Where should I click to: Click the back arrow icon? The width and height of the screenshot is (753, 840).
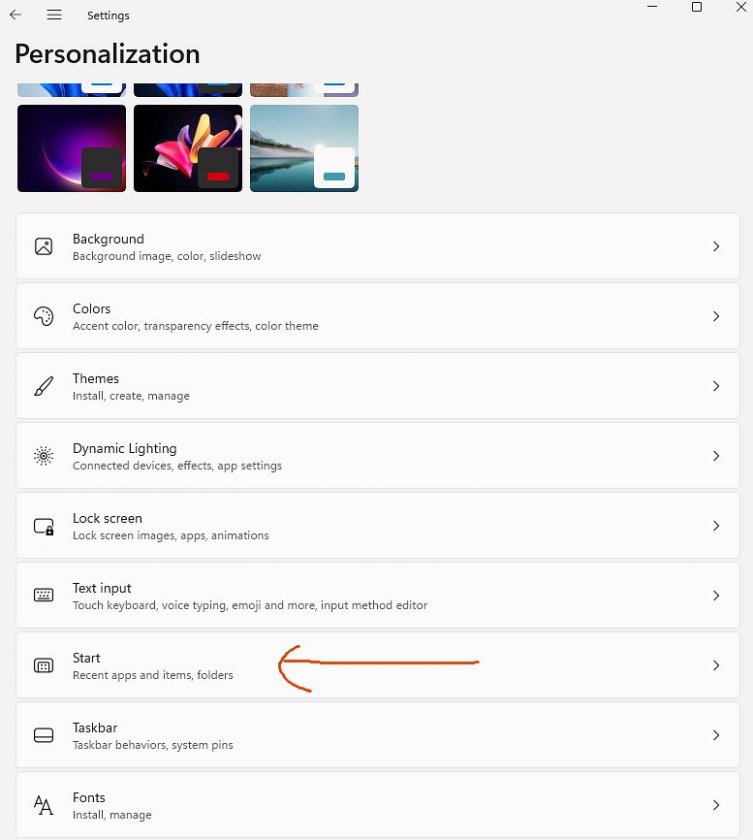(16, 15)
